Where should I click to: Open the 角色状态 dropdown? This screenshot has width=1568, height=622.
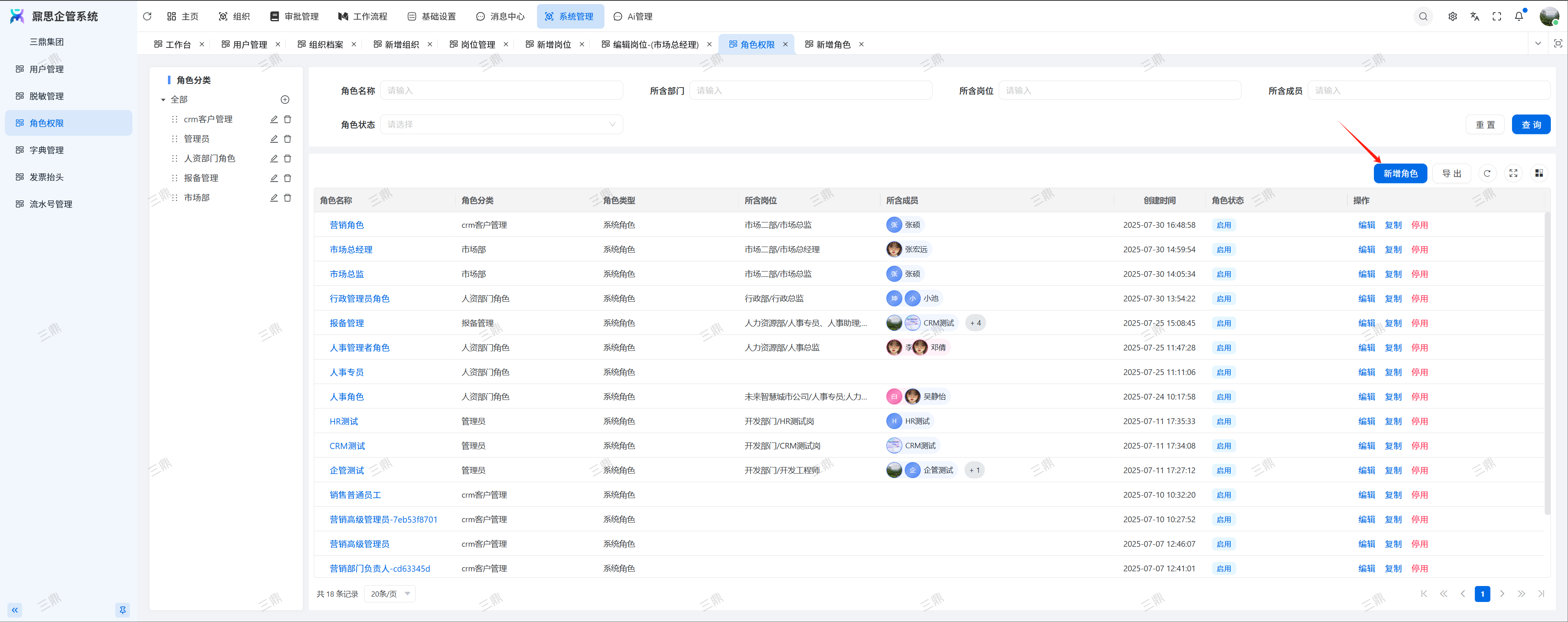point(501,124)
